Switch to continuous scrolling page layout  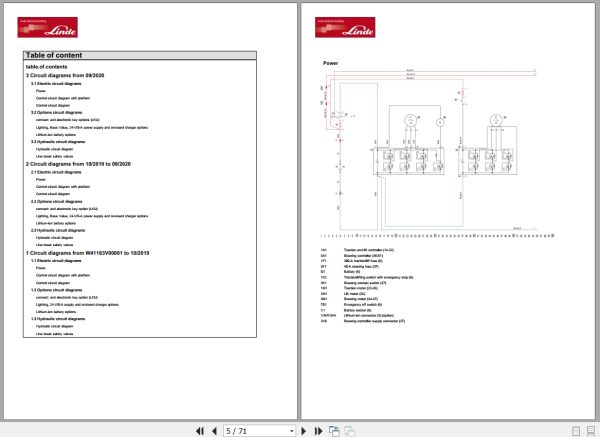coord(591,431)
